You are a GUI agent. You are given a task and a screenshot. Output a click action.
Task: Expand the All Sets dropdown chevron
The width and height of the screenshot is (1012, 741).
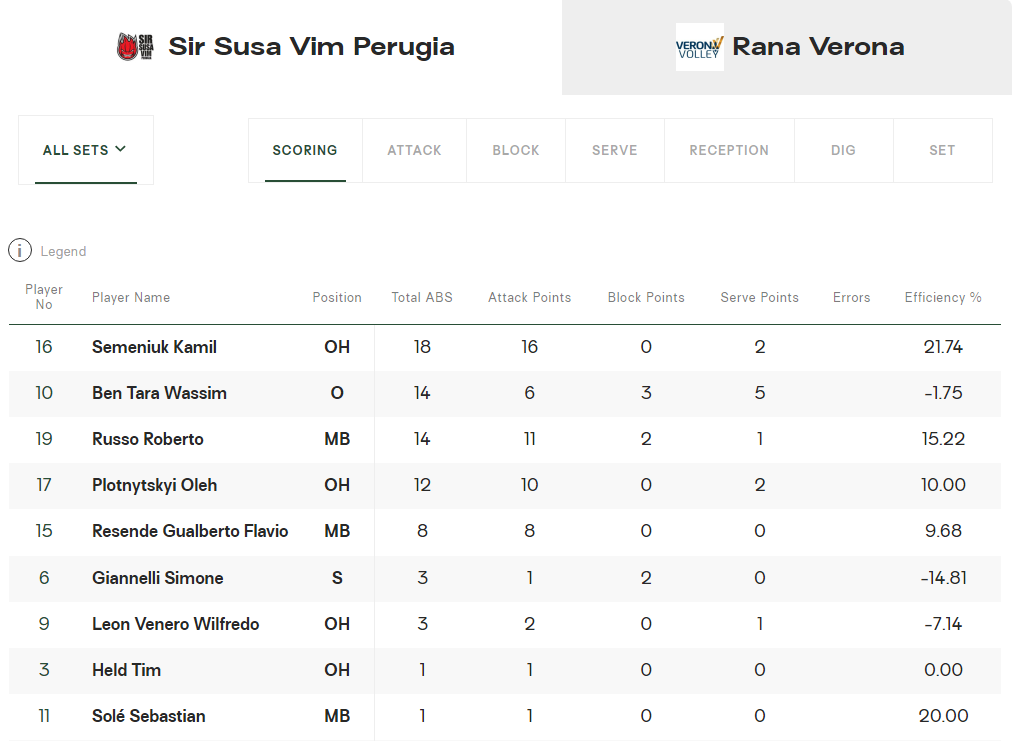[x=121, y=149]
